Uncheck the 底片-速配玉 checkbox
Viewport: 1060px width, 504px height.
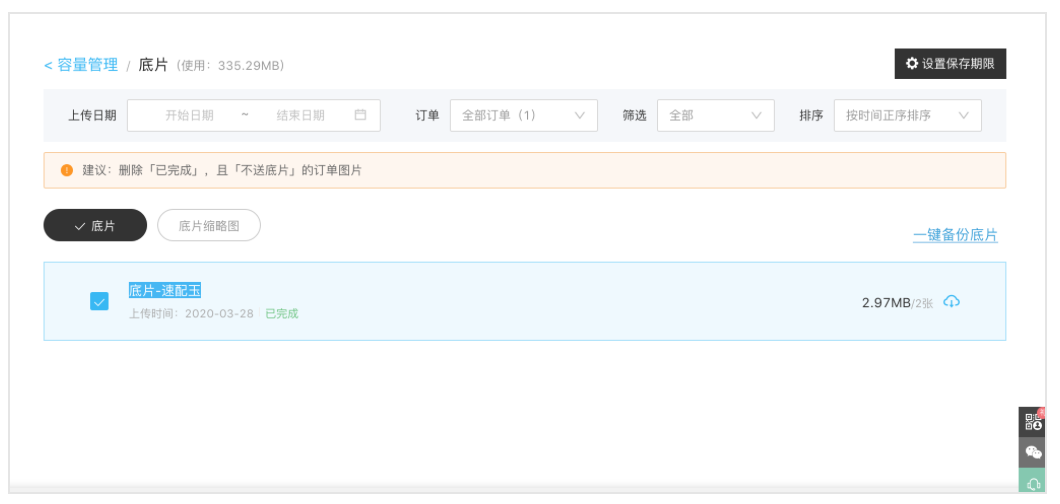(x=99, y=301)
